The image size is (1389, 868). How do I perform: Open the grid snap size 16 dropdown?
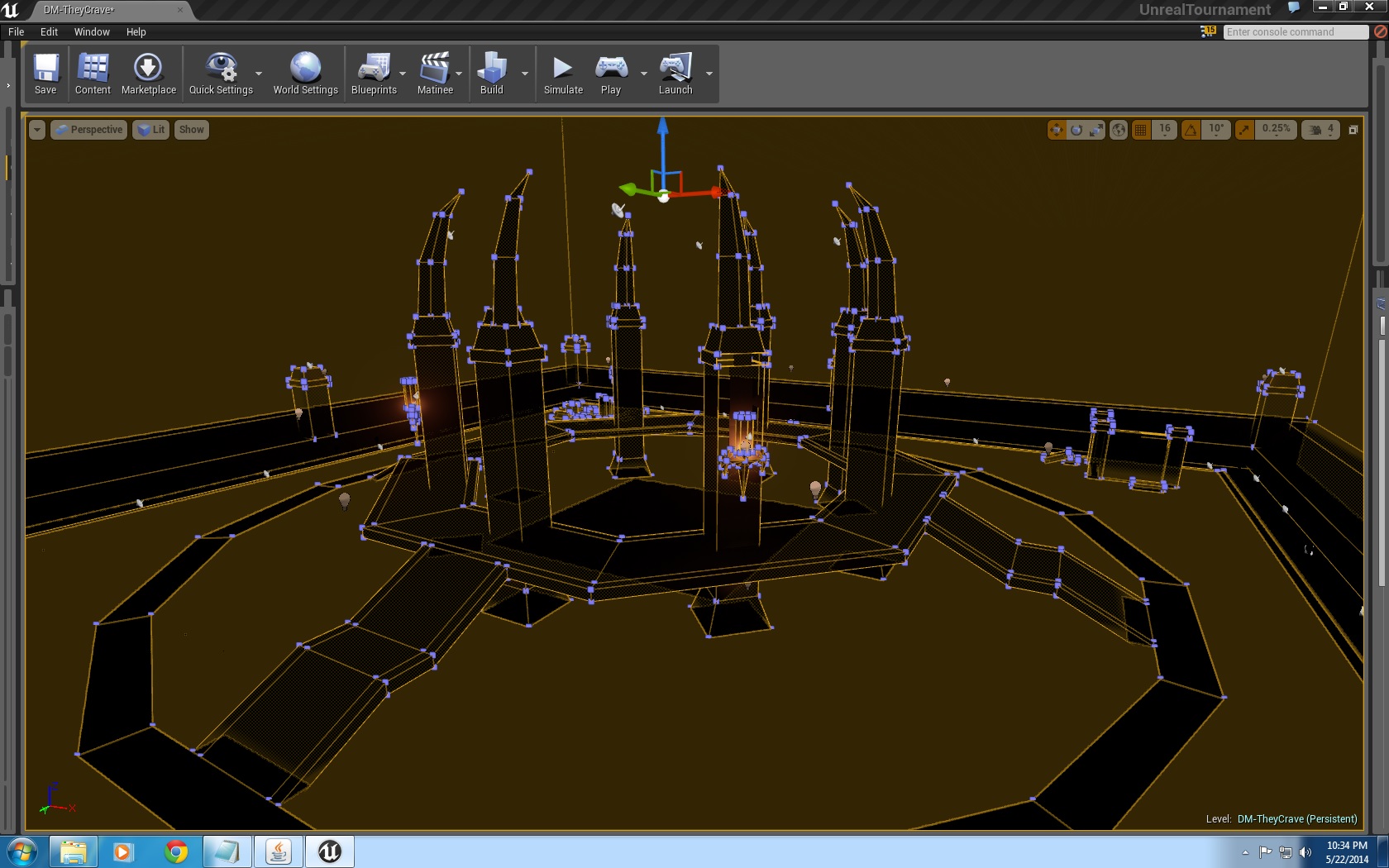(x=1164, y=130)
